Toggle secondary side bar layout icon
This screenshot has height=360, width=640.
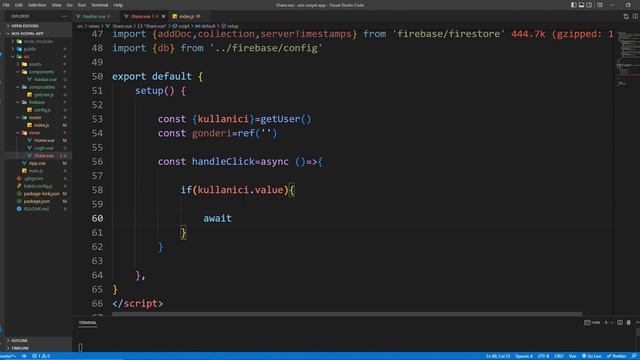click(x=589, y=5)
